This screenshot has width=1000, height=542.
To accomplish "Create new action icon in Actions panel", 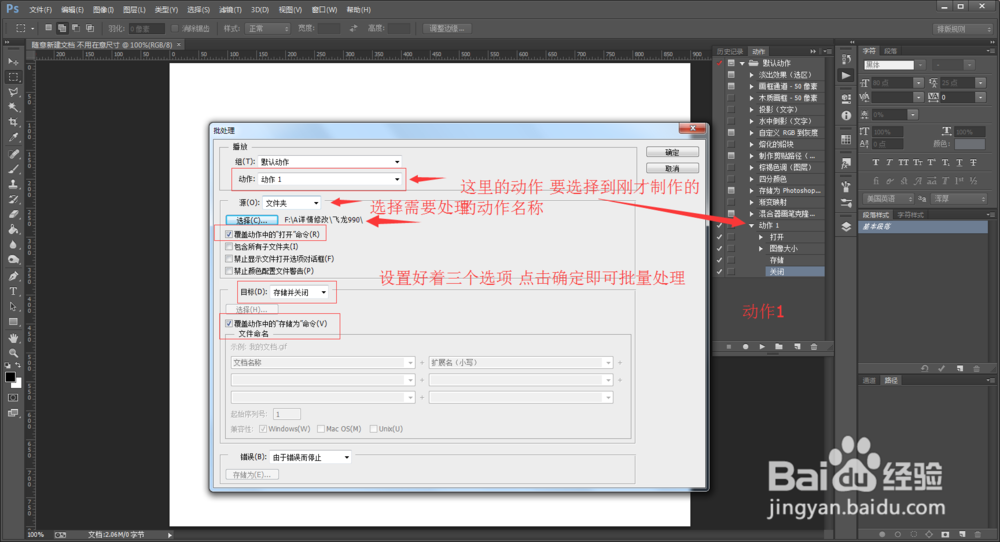I will point(797,346).
